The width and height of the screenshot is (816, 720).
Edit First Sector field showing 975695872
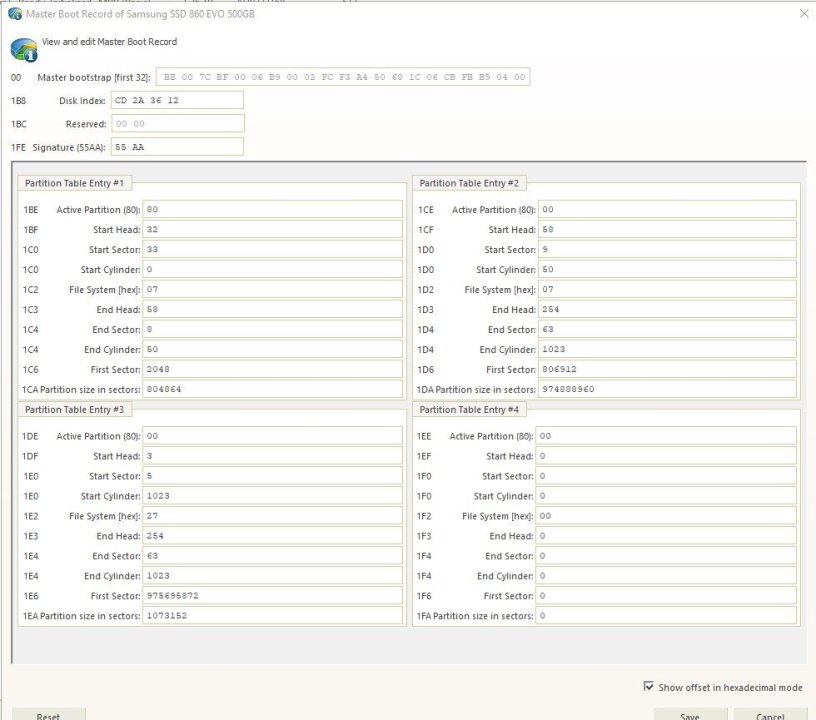[272, 596]
